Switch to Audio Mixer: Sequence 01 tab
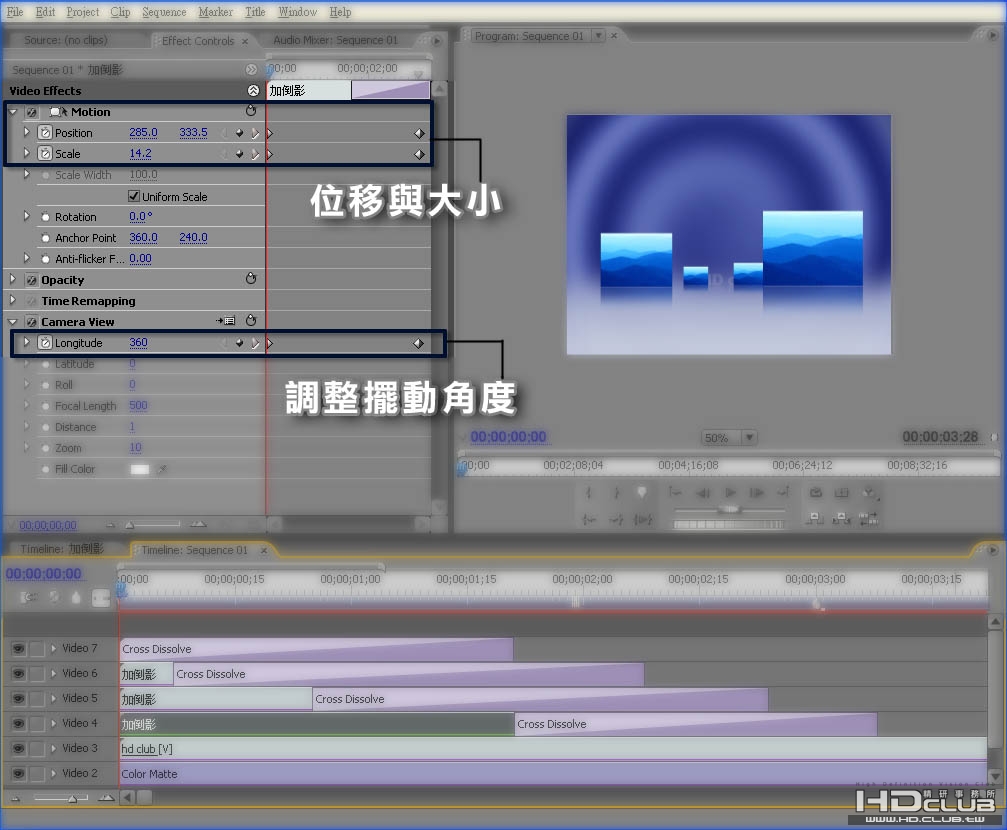 (x=335, y=40)
